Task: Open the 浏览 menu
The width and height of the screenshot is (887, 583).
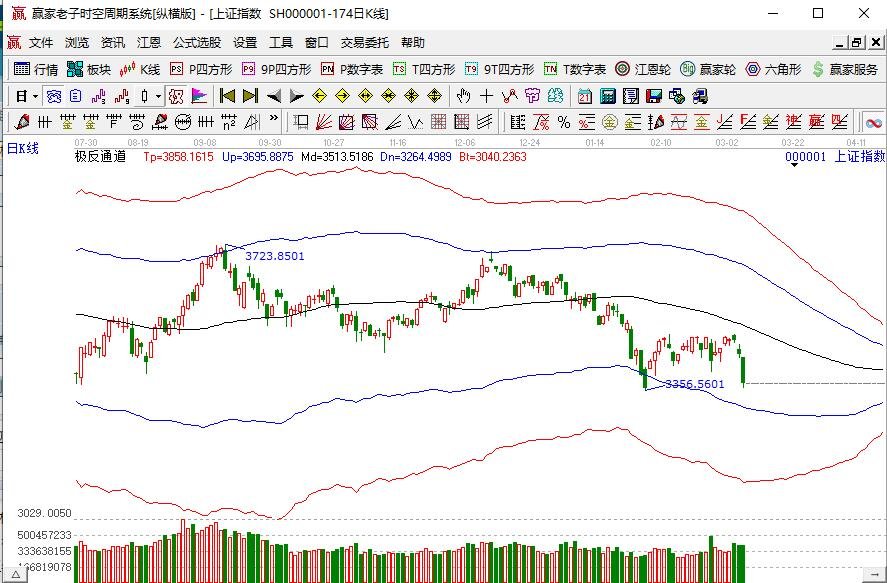Action: pyautogui.click(x=77, y=42)
